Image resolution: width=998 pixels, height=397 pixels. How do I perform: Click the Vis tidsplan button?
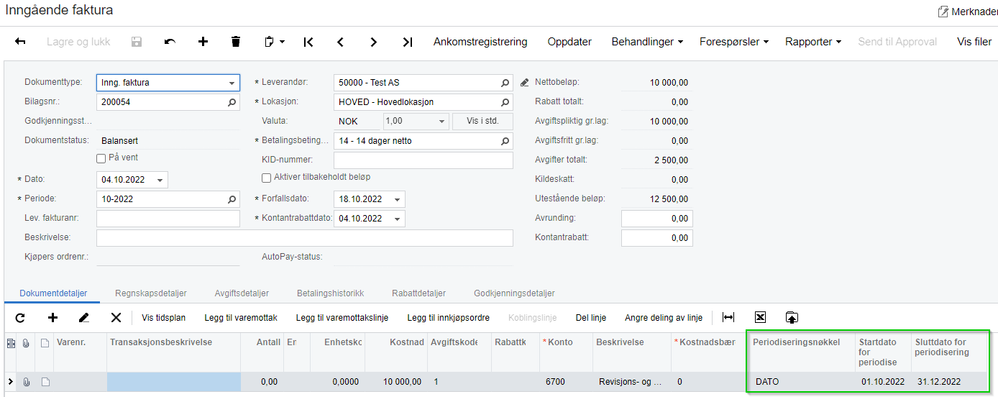click(164, 317)
